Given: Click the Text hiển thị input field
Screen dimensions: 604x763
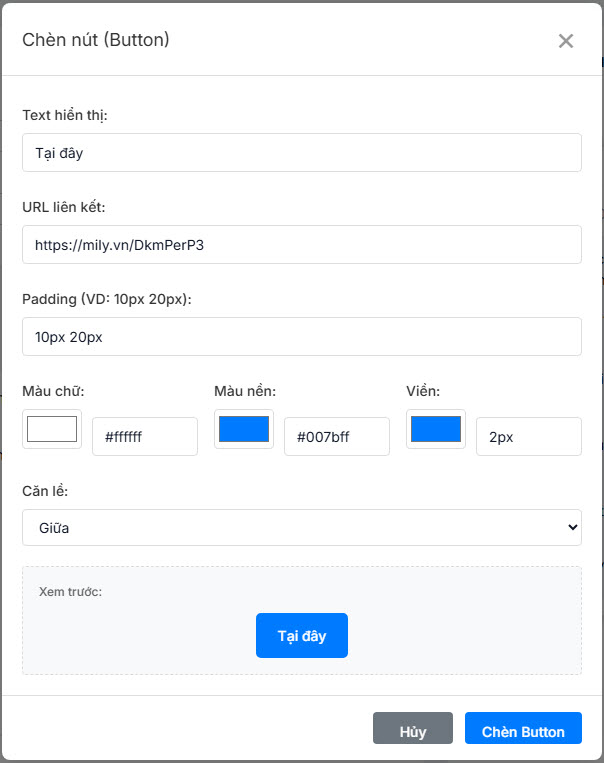Looking at the screenshot, I should [301, 152].
